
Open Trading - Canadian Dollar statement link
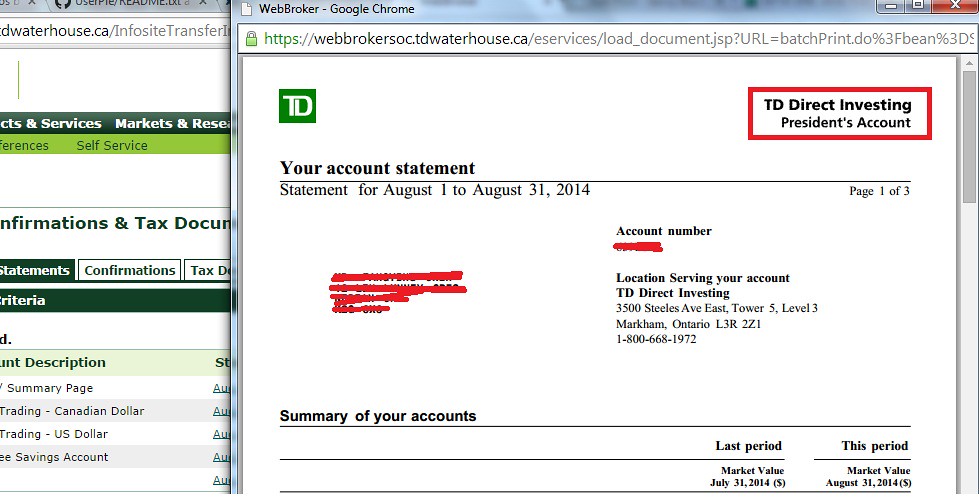tap(222, 411)
